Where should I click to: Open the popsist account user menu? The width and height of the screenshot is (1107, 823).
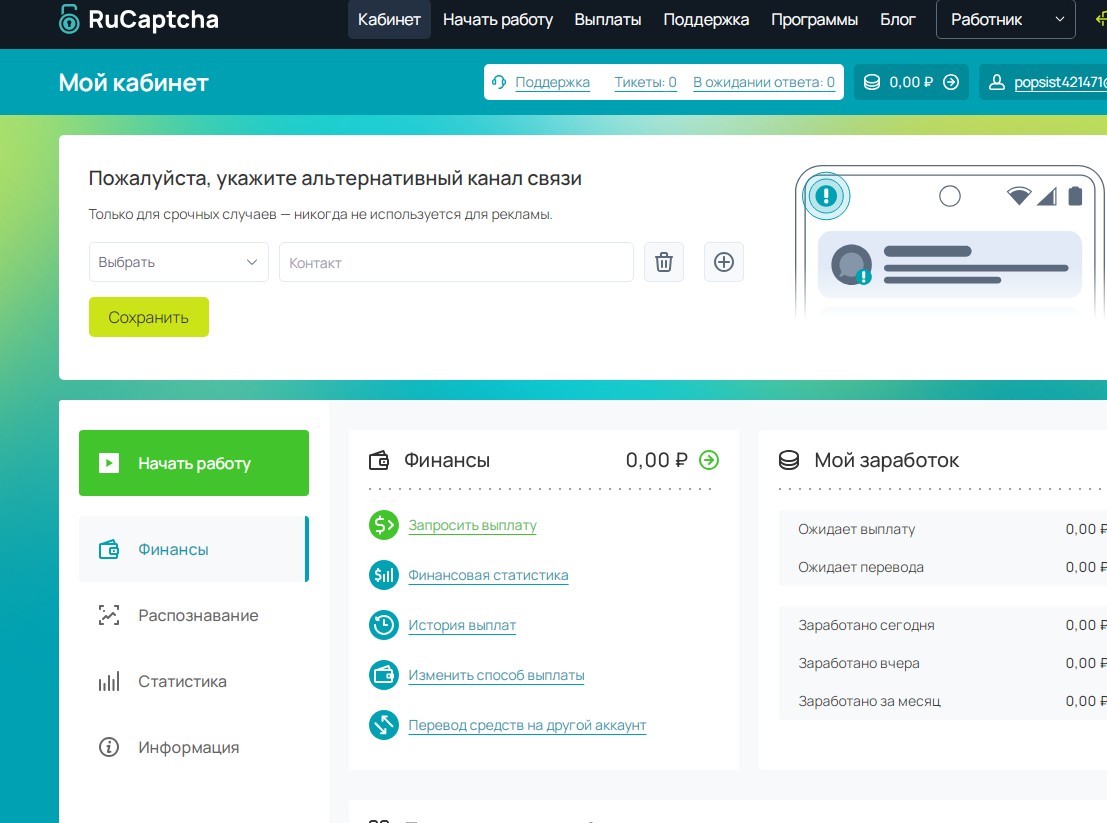pos(1045,82)
